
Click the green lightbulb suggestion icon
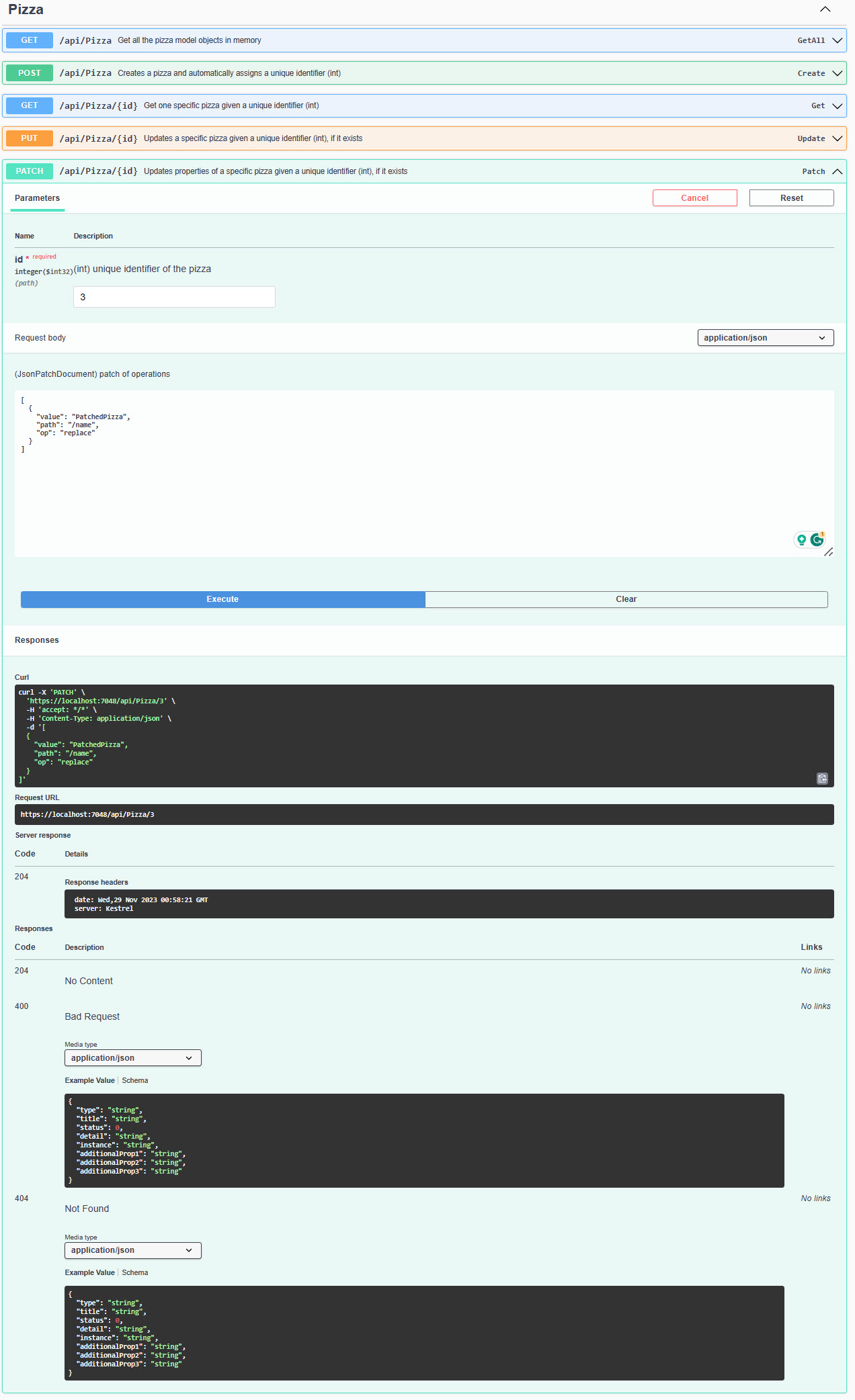[801, 539]
